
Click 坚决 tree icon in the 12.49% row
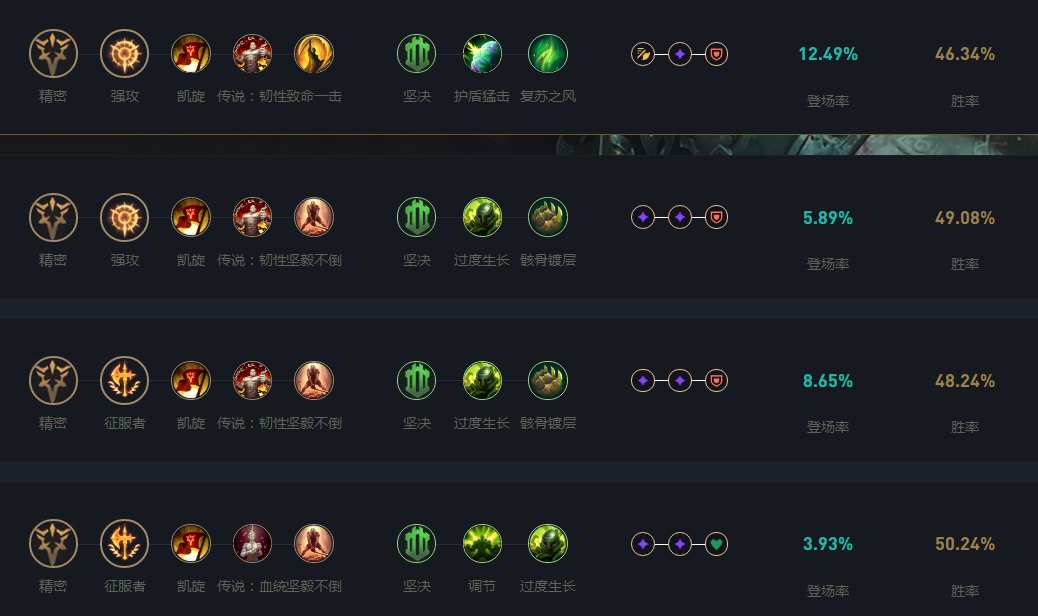(x=417, y=54)
